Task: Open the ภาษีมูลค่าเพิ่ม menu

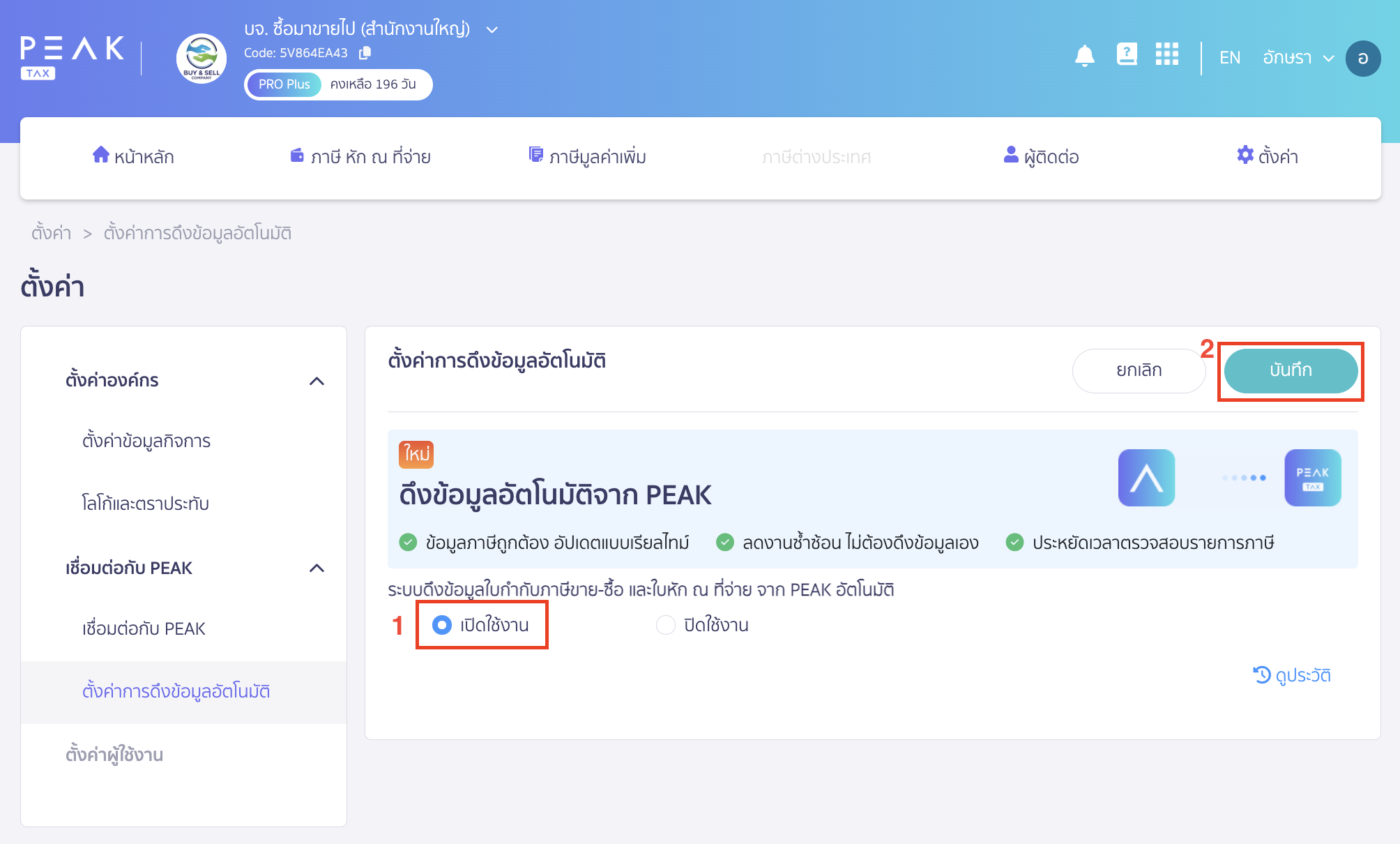Action: pyautogui.click(x=587, y=157)
